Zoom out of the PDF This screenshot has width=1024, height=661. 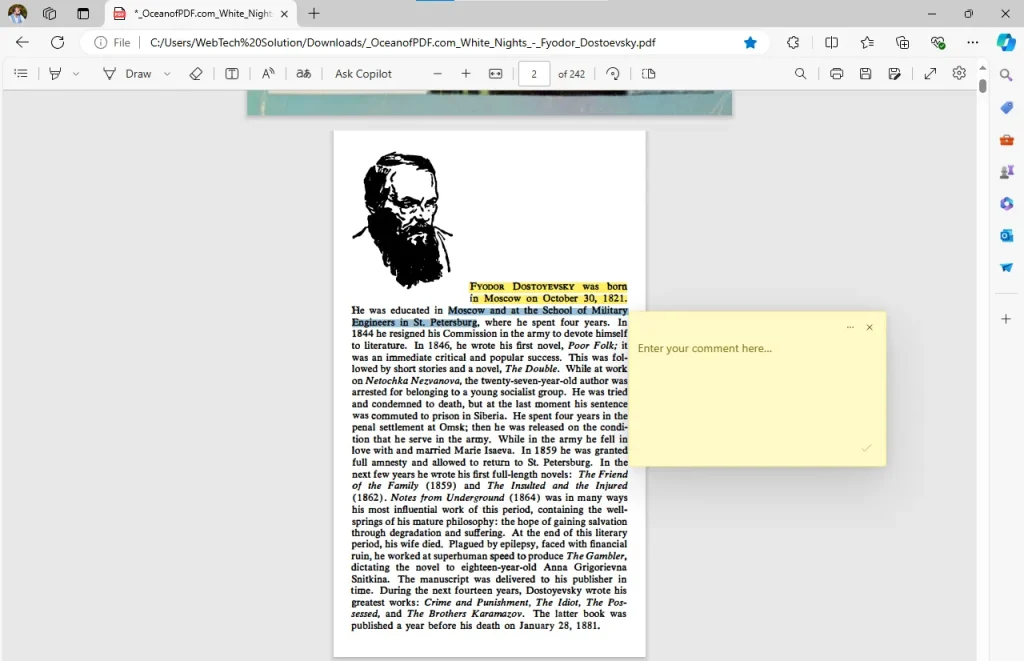point(438,74)
